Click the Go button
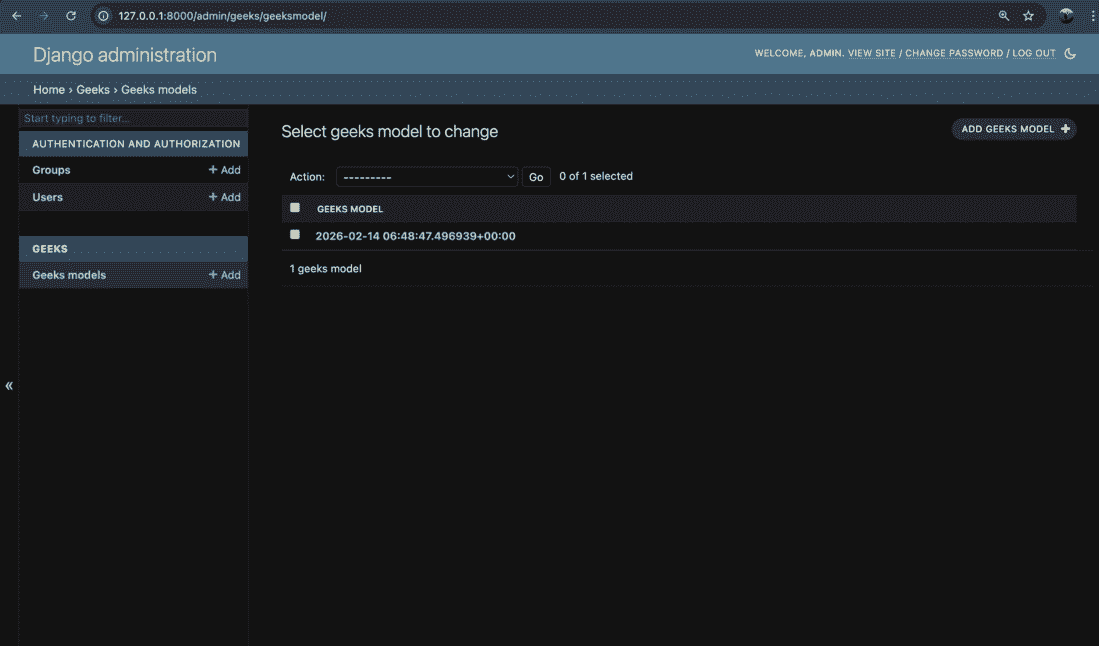Image resolution: width=1099 pixels, height=646 pixels. pyautogui.click(x=536, y=177)
